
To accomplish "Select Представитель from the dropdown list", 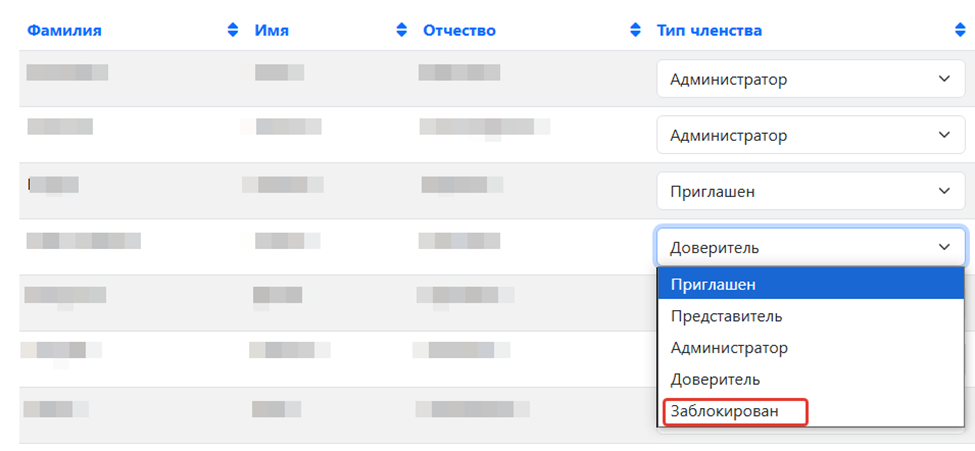I will pyautogui.click(x=726, y=316).
